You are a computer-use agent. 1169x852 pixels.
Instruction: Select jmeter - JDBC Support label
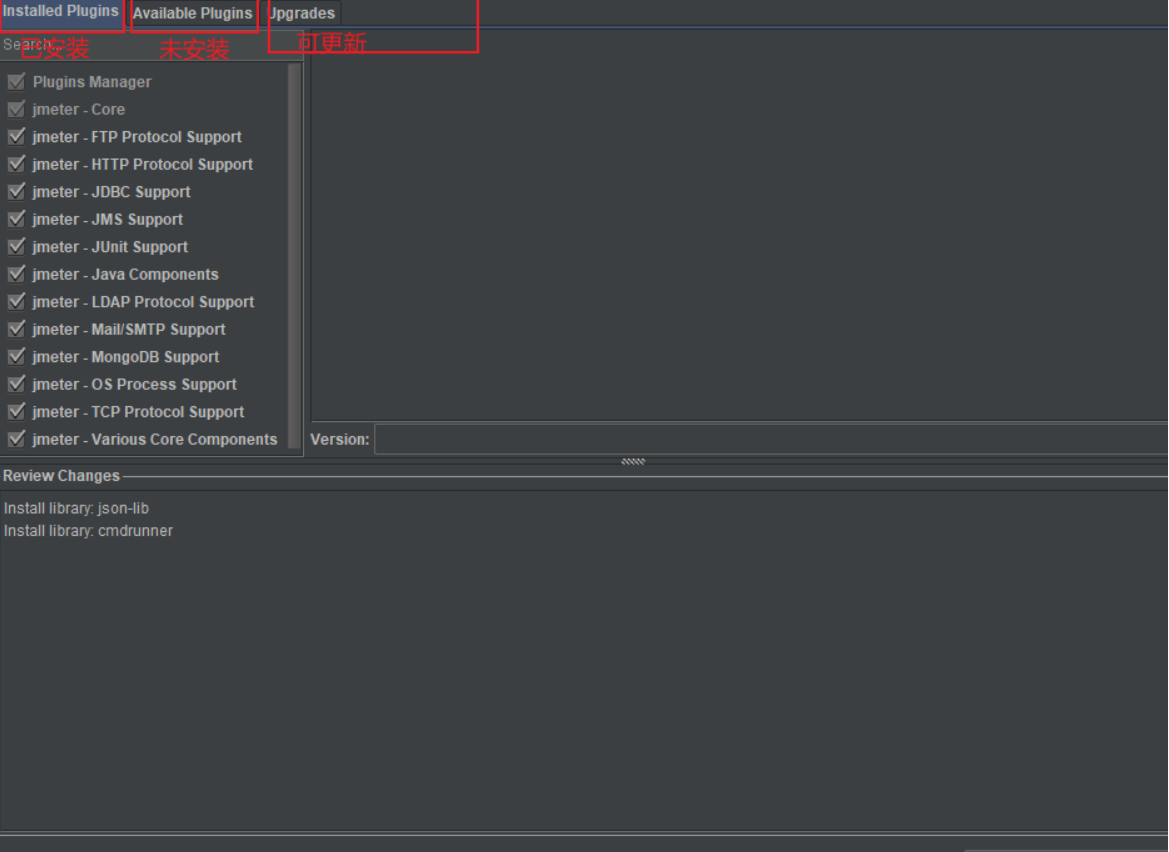coord(111,192)
